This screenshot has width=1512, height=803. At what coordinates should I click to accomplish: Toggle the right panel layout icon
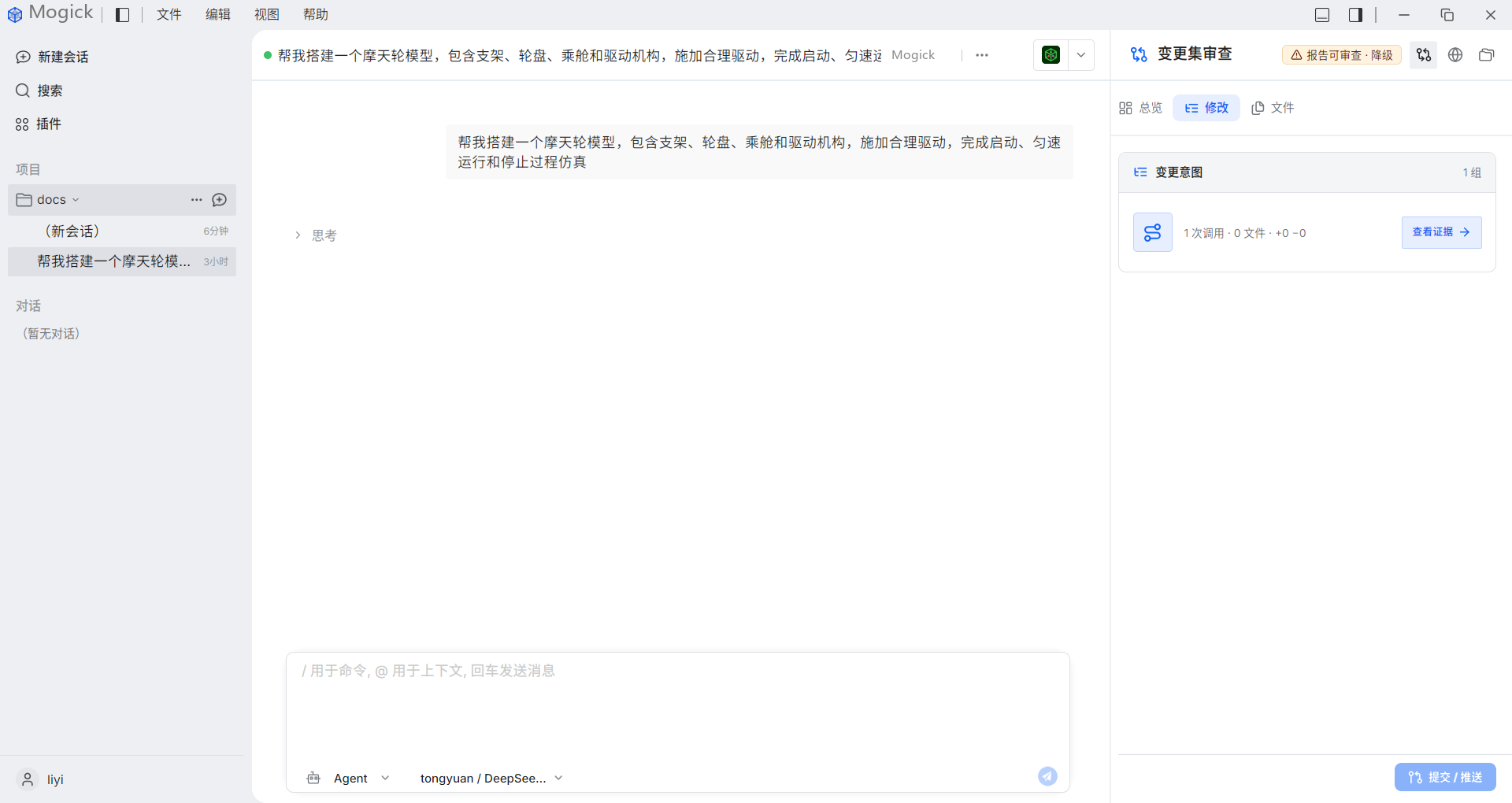[x=1355, y=15]
